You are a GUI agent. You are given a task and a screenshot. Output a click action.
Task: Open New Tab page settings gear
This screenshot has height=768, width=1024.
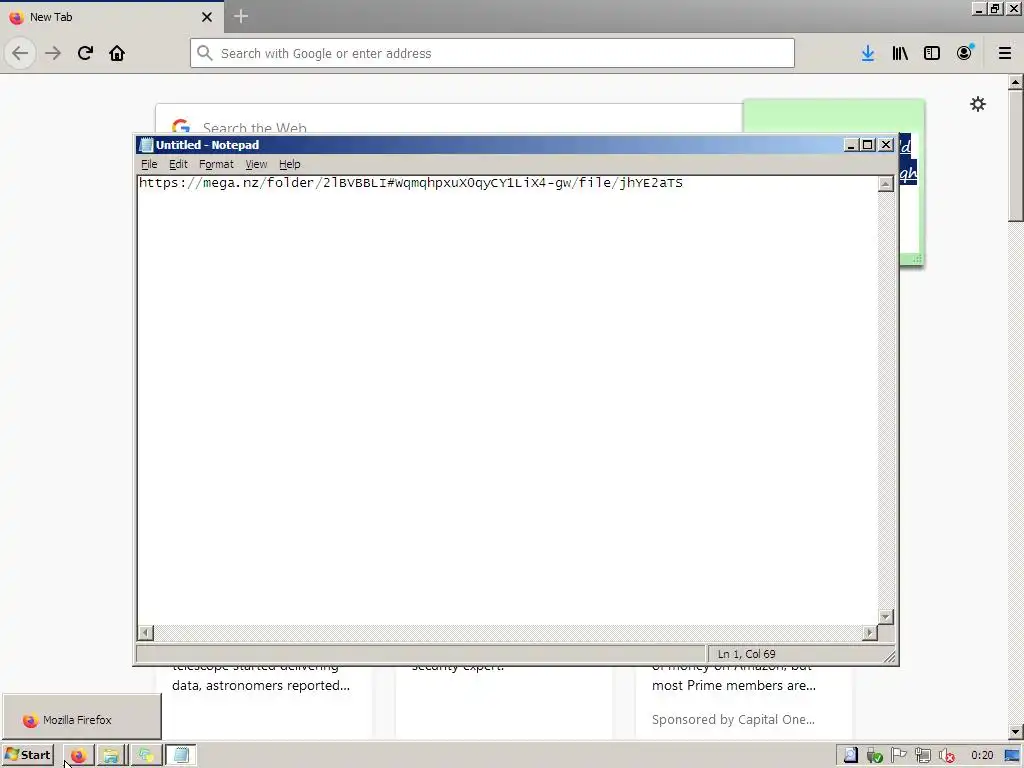pyautogui.click(x=978, y=104)
